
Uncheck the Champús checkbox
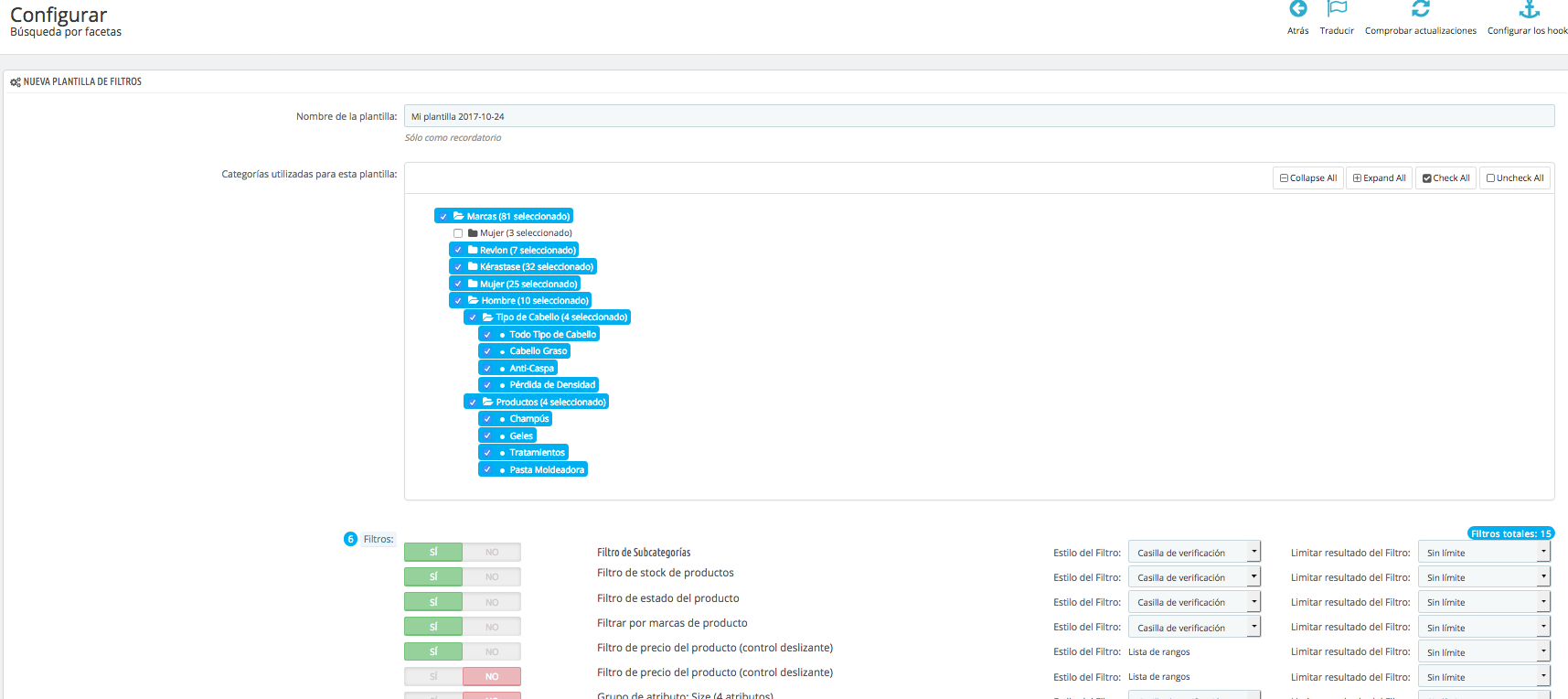coord(487,419)
